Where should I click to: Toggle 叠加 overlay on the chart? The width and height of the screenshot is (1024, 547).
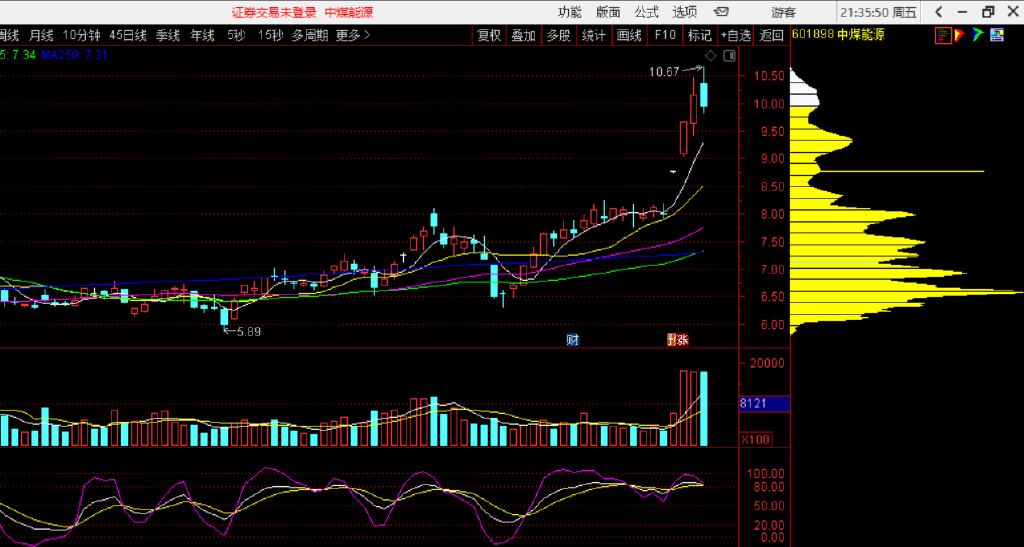[523, 35]
